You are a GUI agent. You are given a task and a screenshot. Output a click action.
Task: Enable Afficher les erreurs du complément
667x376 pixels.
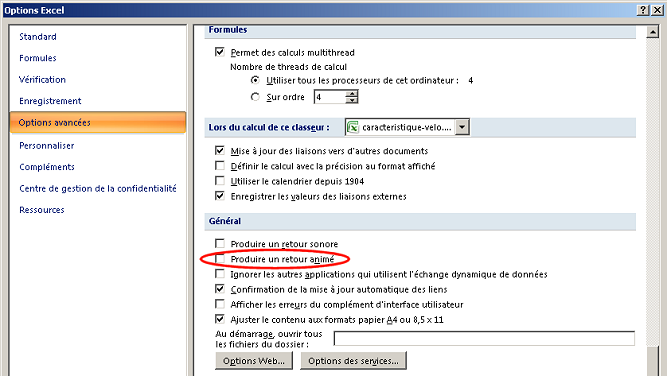click(x=220, y=304)
